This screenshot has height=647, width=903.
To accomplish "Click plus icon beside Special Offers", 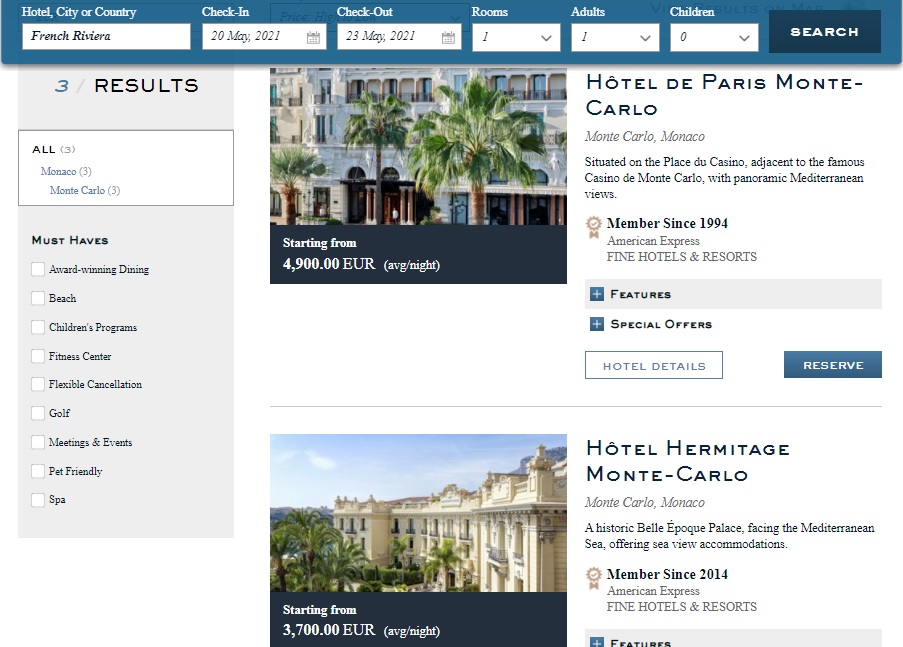I will (x=597, y=324).
